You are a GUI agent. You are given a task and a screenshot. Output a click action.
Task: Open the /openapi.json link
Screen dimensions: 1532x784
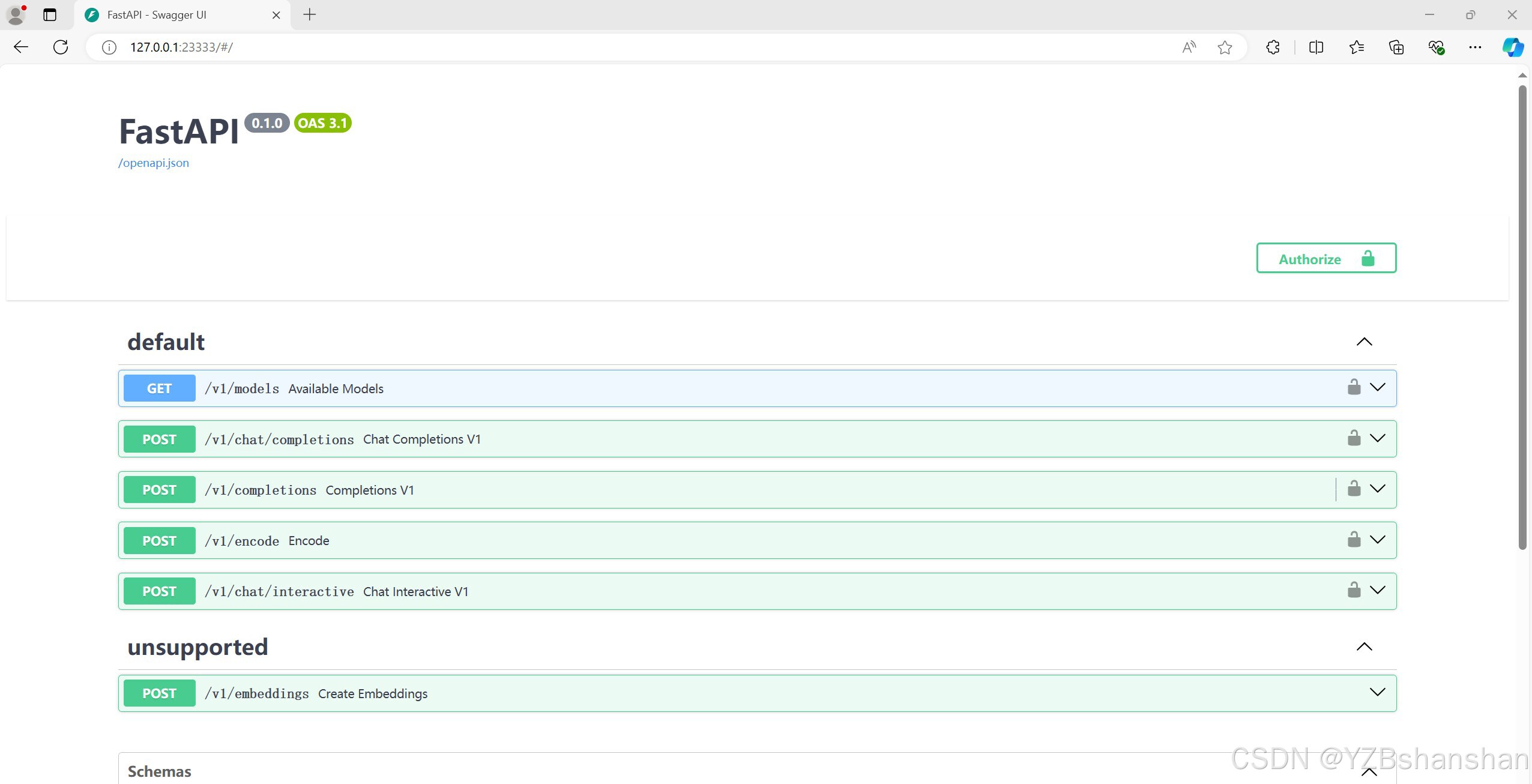coord(154,163)
